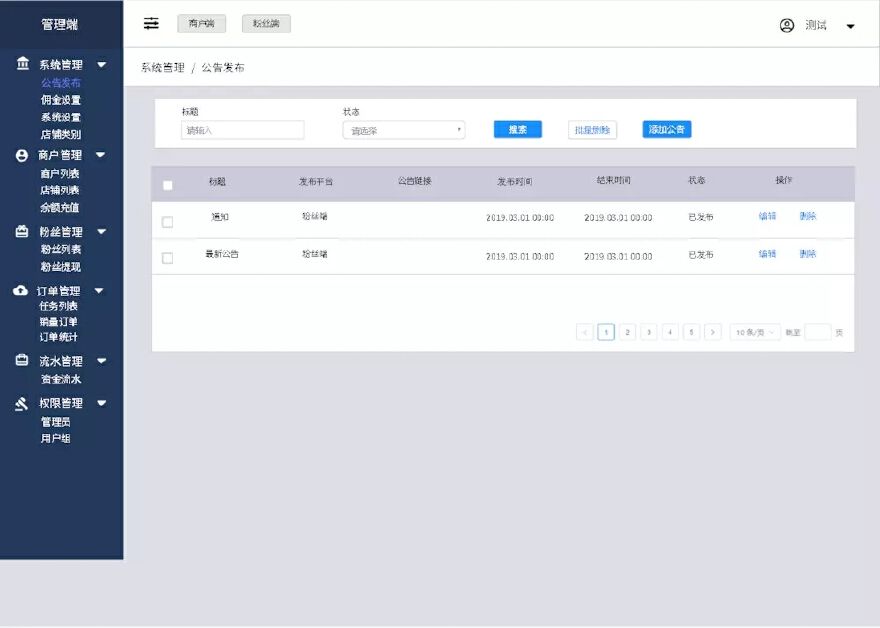Open the 系统管理 section icon in sidebar
The image size is (880, 628).
(22, 63)
